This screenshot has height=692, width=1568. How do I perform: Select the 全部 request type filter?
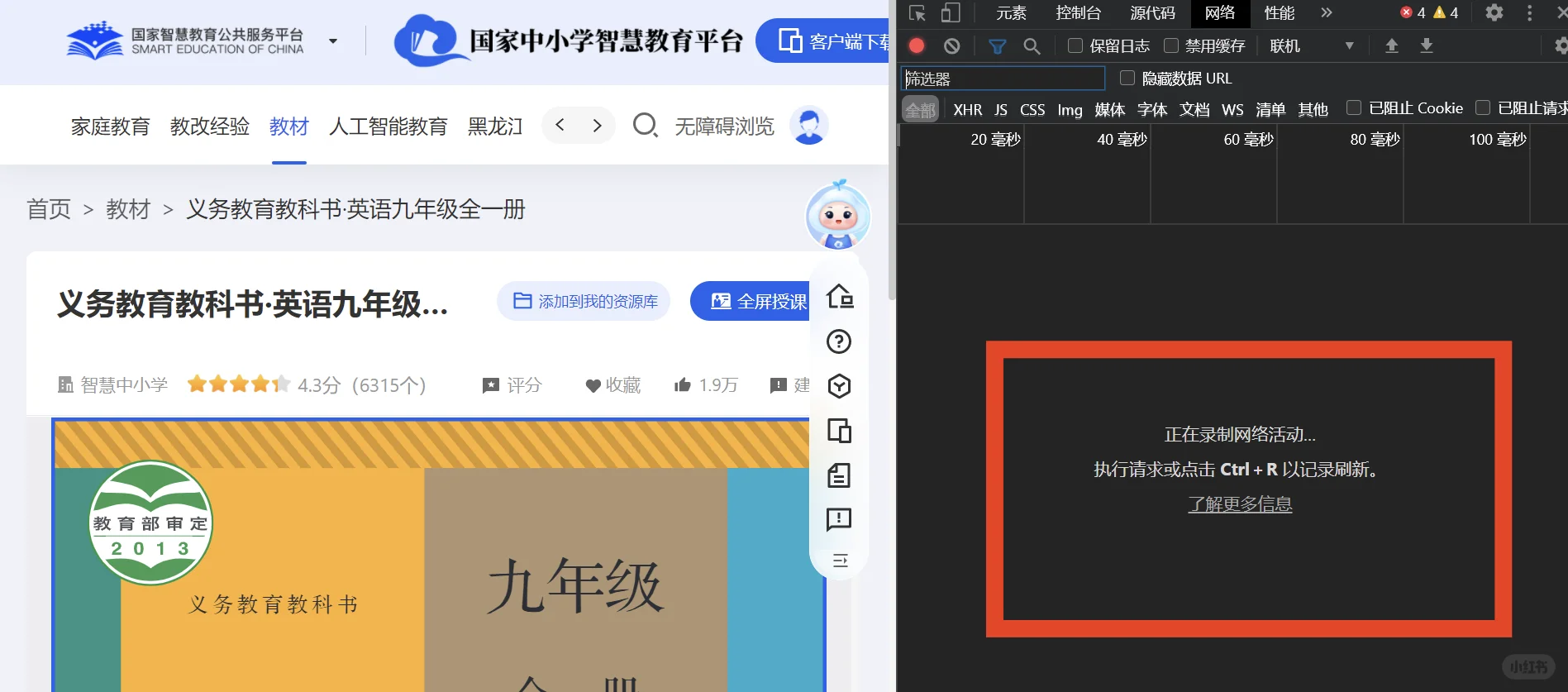pos(921,110)
